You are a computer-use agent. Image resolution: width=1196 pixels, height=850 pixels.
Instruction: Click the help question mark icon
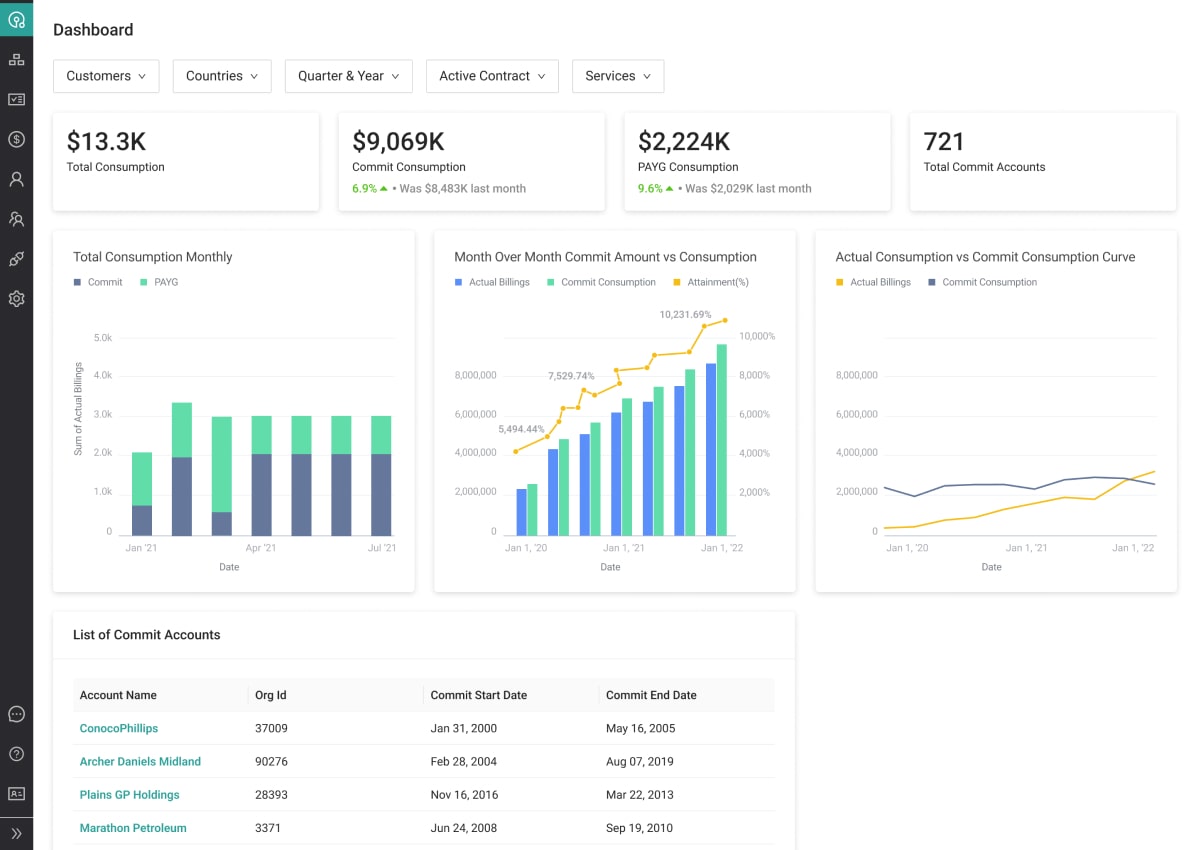(x=16, y=754)
